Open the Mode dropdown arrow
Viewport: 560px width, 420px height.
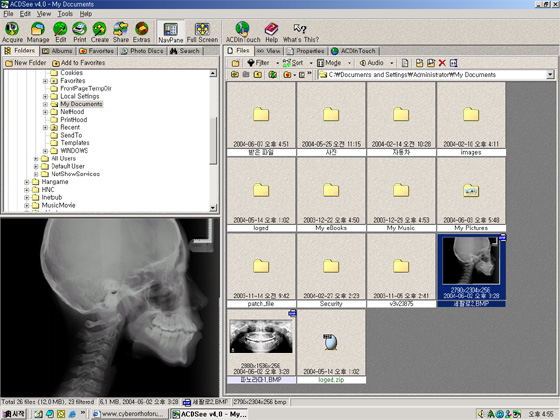349,63
